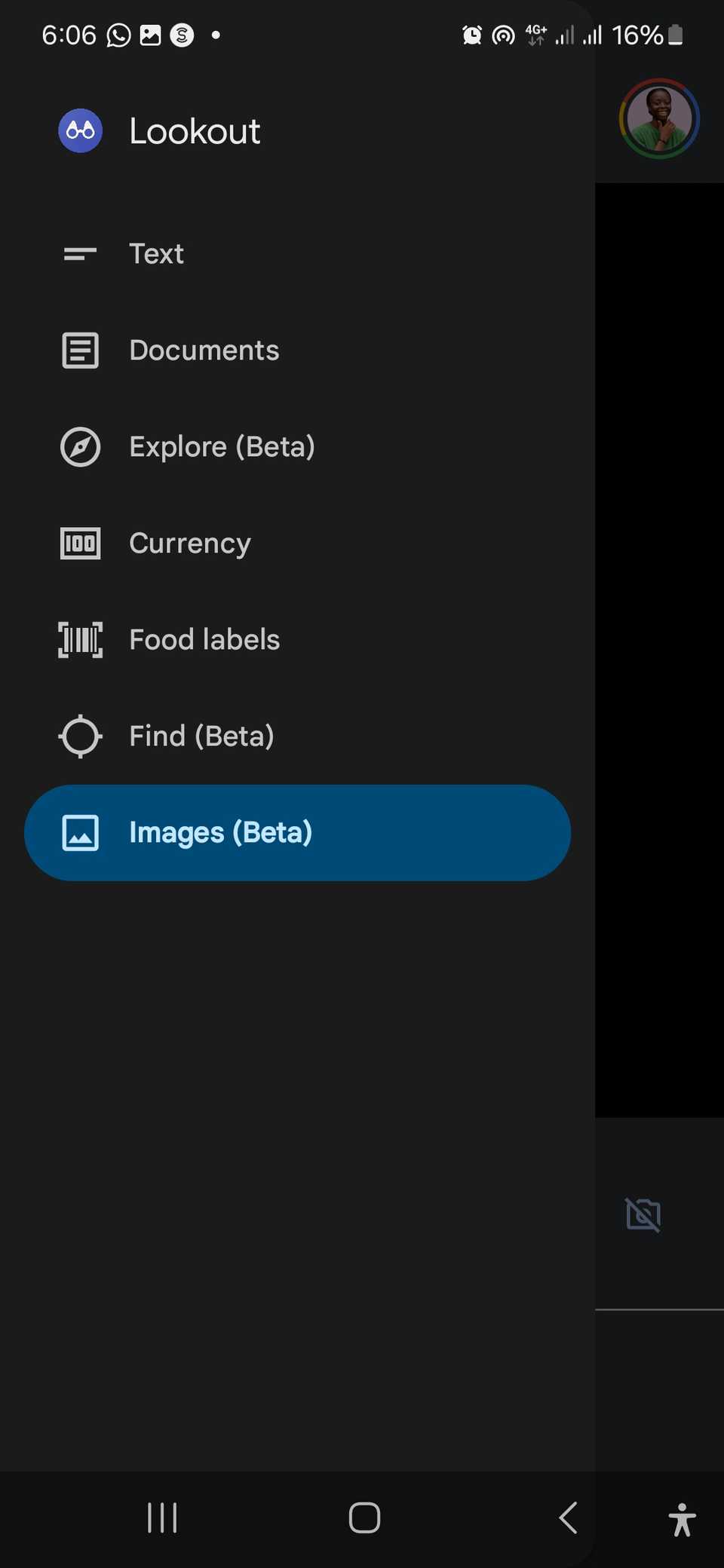Open Currency from the navigation menu

point(190,543)
